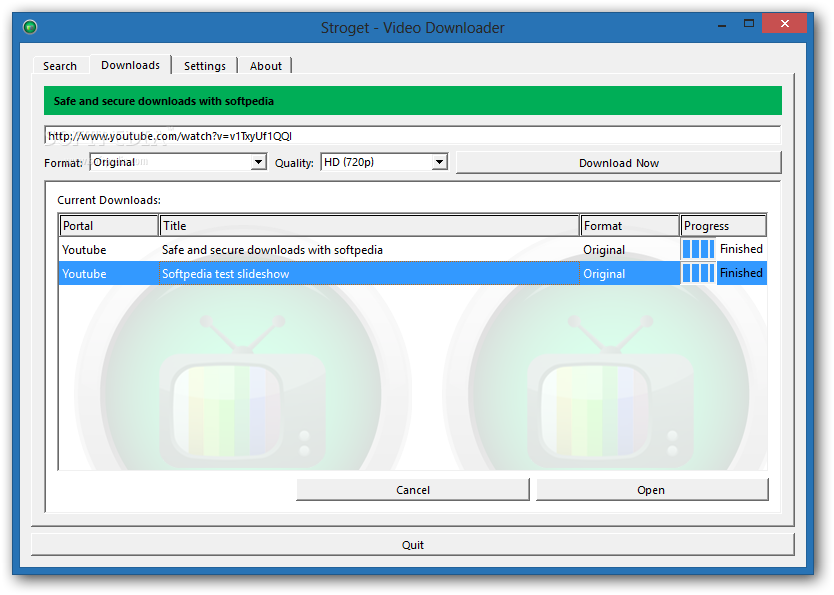Click the green 'Safe and secure downloads' banner
Image resolution: width=834 pixels, height=595 pixels.
coord(413,100)
